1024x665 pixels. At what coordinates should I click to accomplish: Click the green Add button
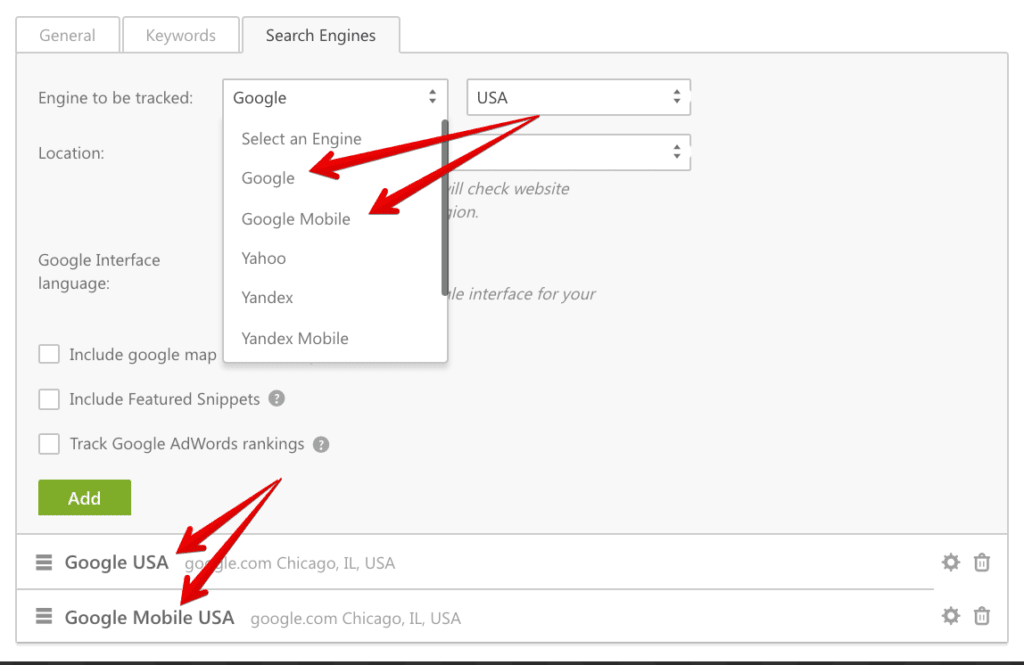(84, 498)
